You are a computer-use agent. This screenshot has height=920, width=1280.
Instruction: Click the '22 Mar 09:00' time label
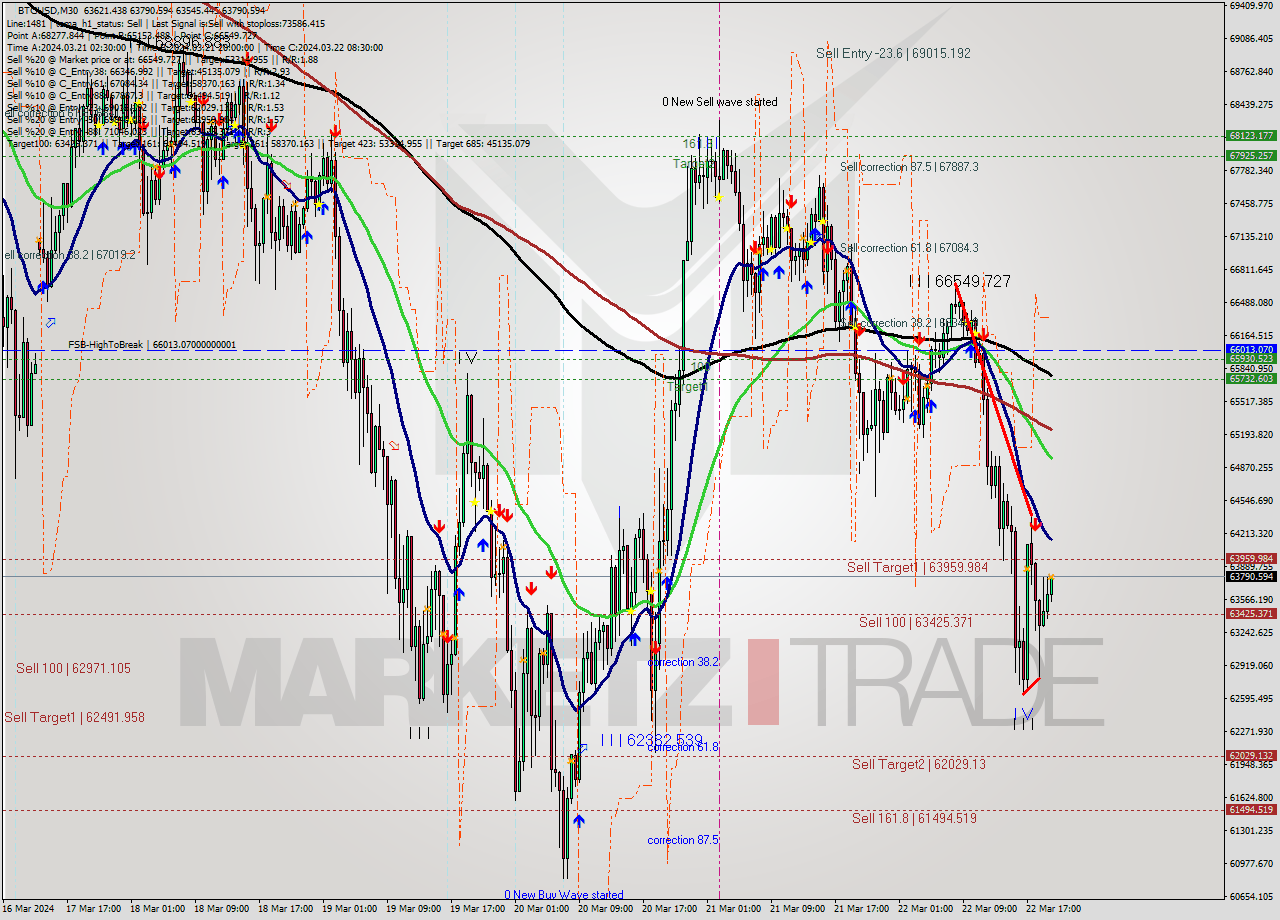click(x=988, y=909)
